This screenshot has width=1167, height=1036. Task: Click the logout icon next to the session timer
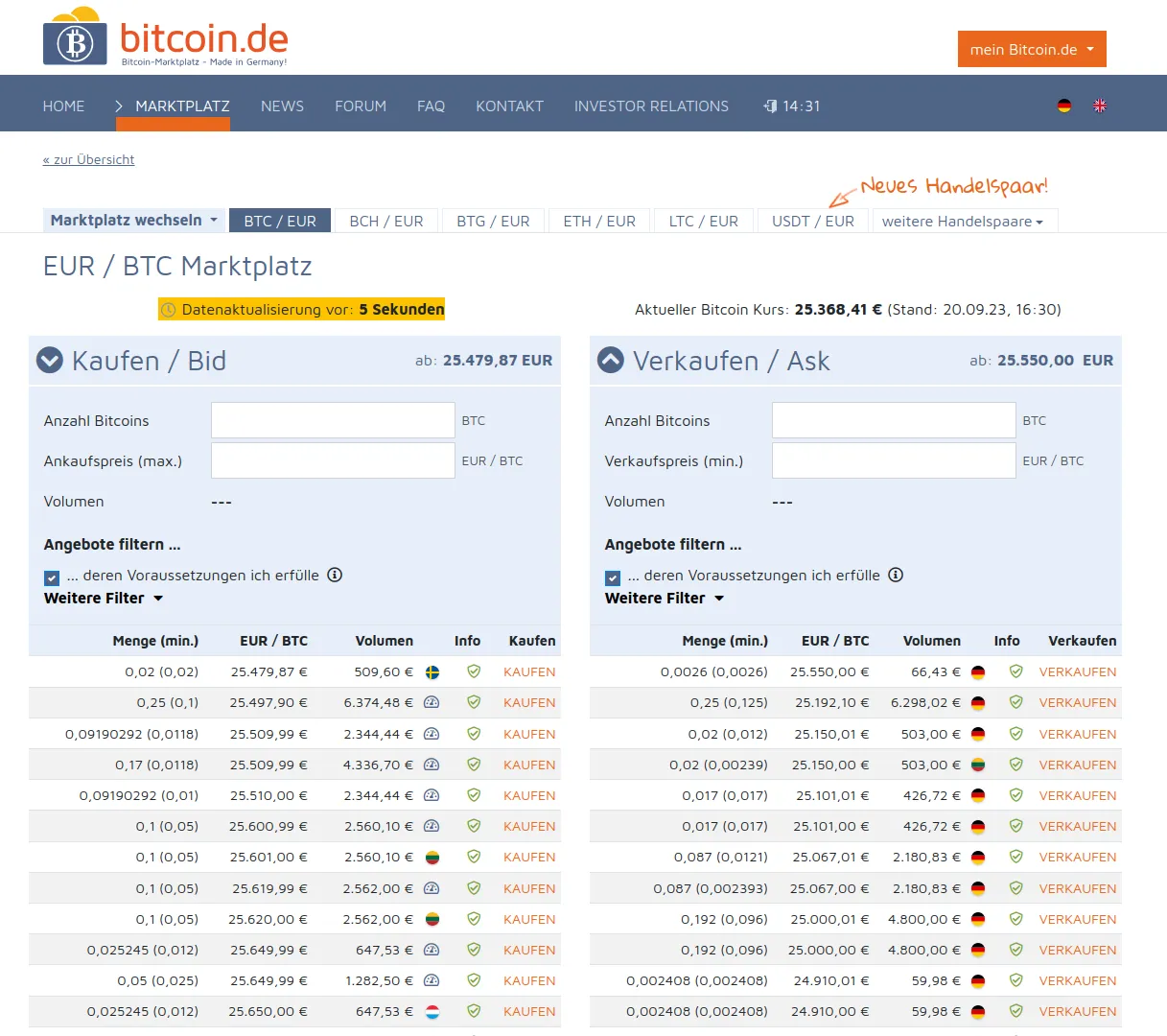tap(770, 106)
